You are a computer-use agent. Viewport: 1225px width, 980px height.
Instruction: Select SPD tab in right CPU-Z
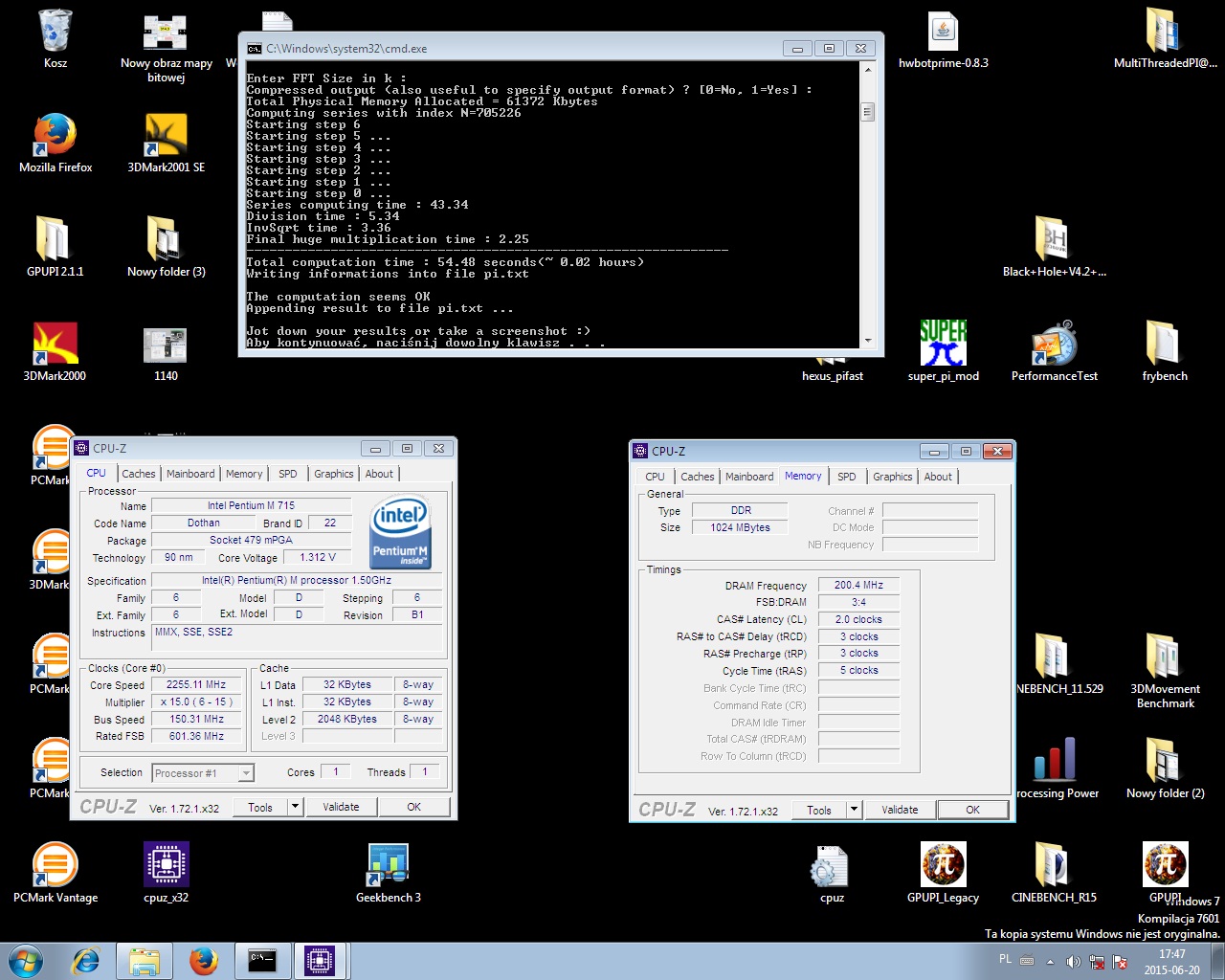point(846,477)
